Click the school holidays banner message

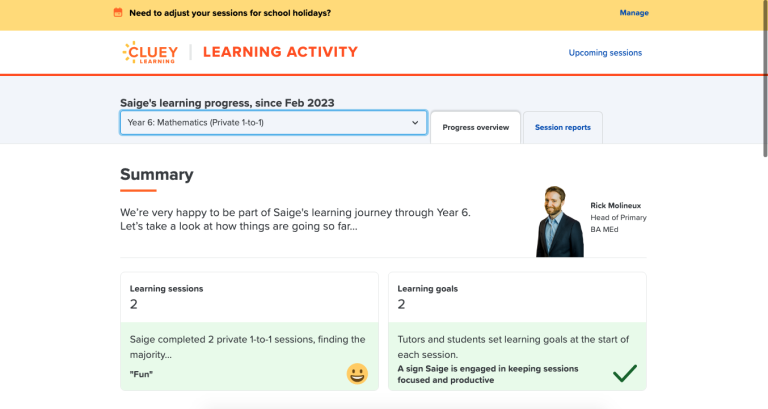point(229,13)
